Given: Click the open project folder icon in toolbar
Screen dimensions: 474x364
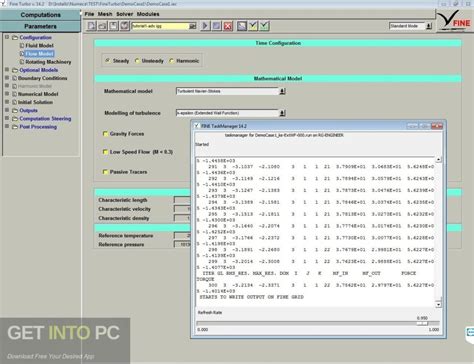Looking at the screenshot, I should tap(102, 26).
